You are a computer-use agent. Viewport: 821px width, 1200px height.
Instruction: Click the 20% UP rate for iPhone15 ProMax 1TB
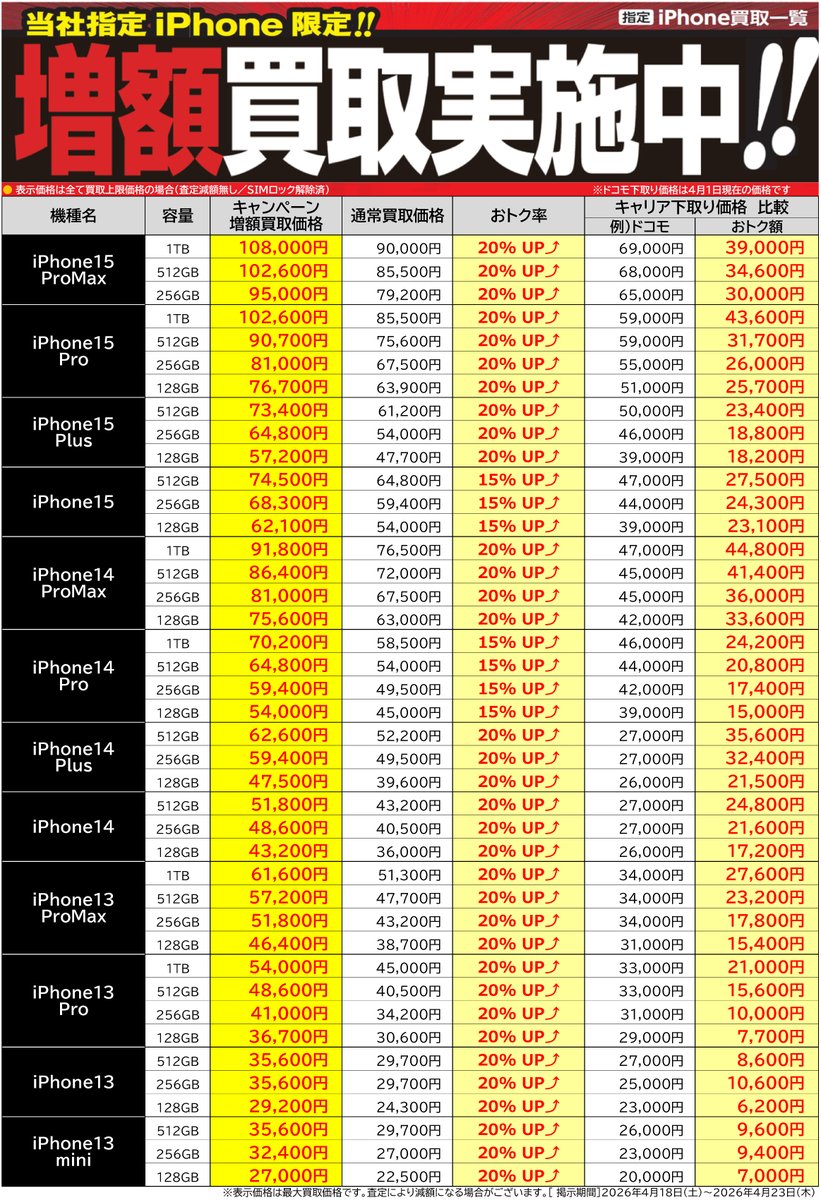518,247
